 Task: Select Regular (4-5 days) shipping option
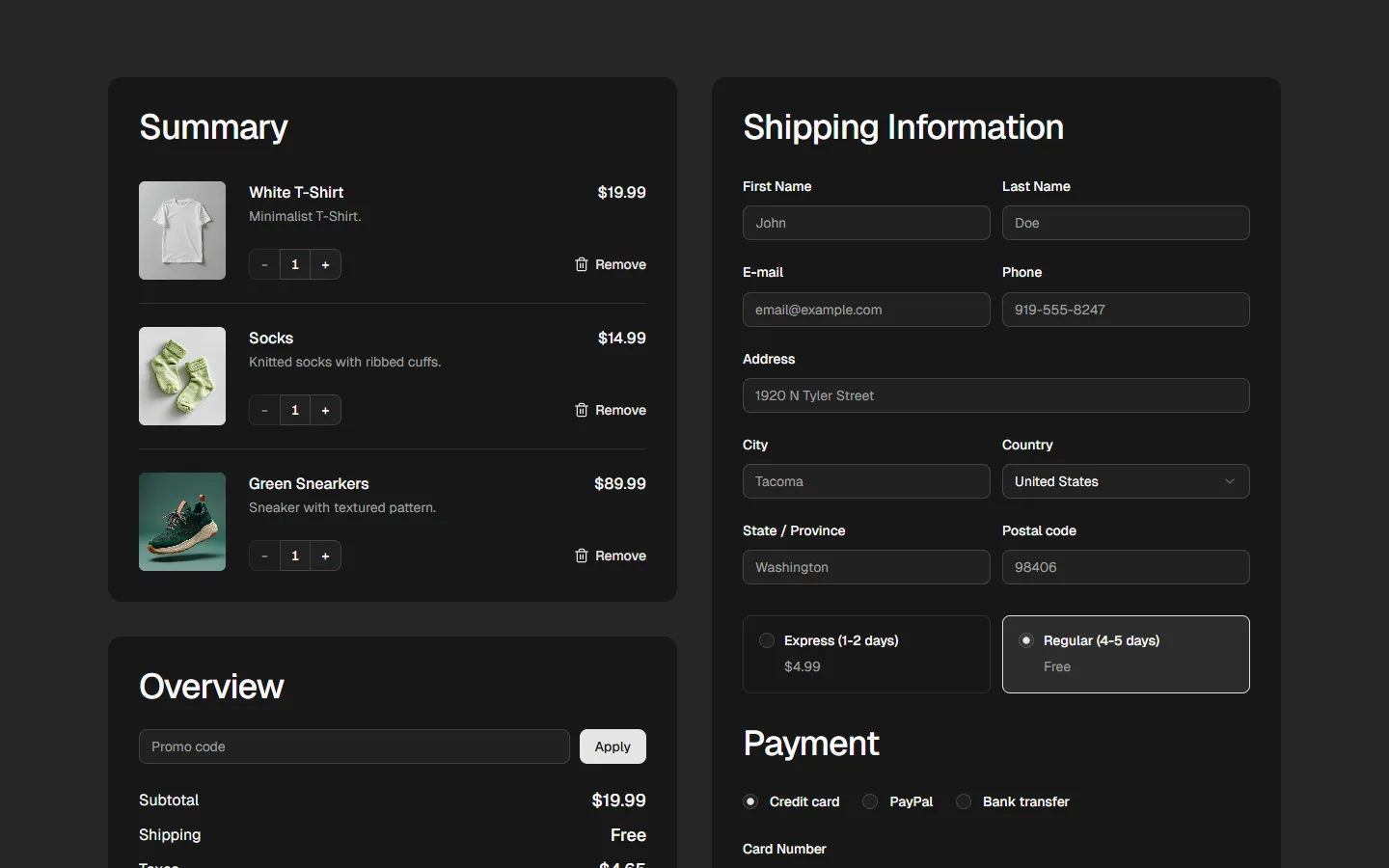click(1026, 640)
